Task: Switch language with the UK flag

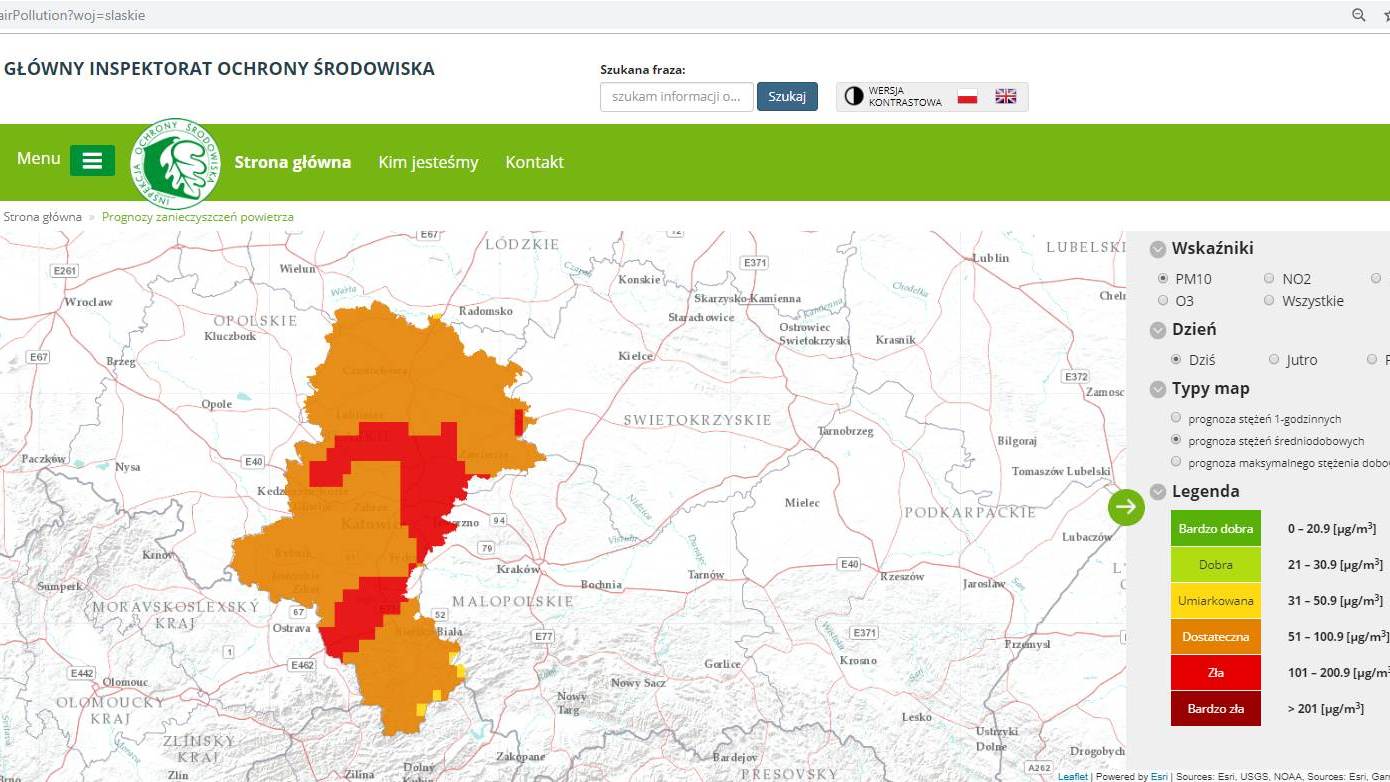Action: click(1005, 96)
